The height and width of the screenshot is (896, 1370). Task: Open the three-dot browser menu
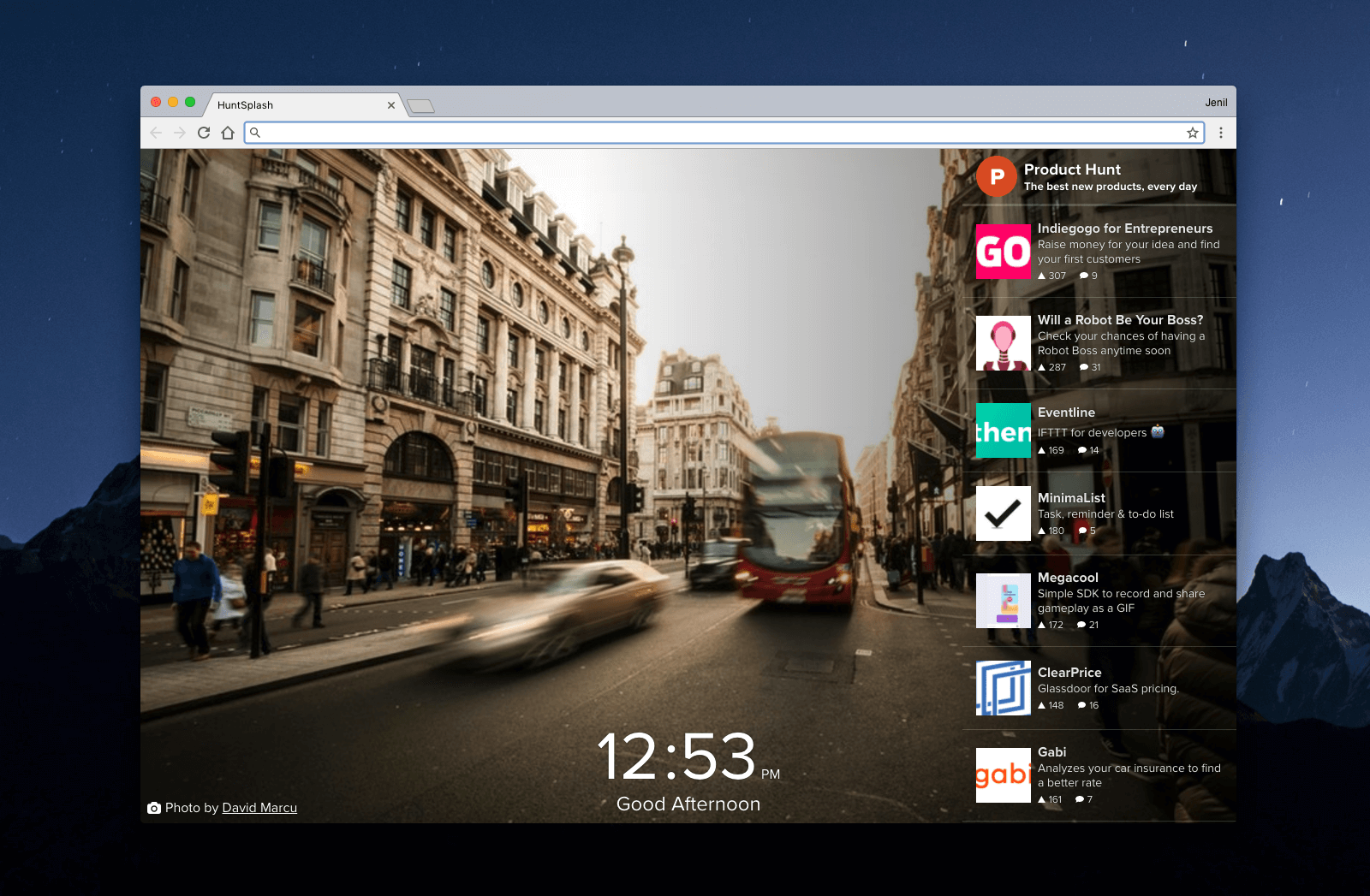tap(1221, 133)
